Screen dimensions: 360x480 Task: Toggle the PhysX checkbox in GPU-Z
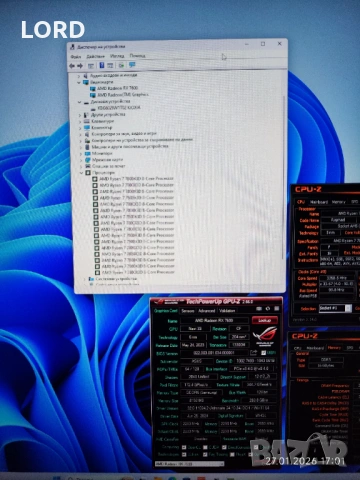(x=232, y=454)
